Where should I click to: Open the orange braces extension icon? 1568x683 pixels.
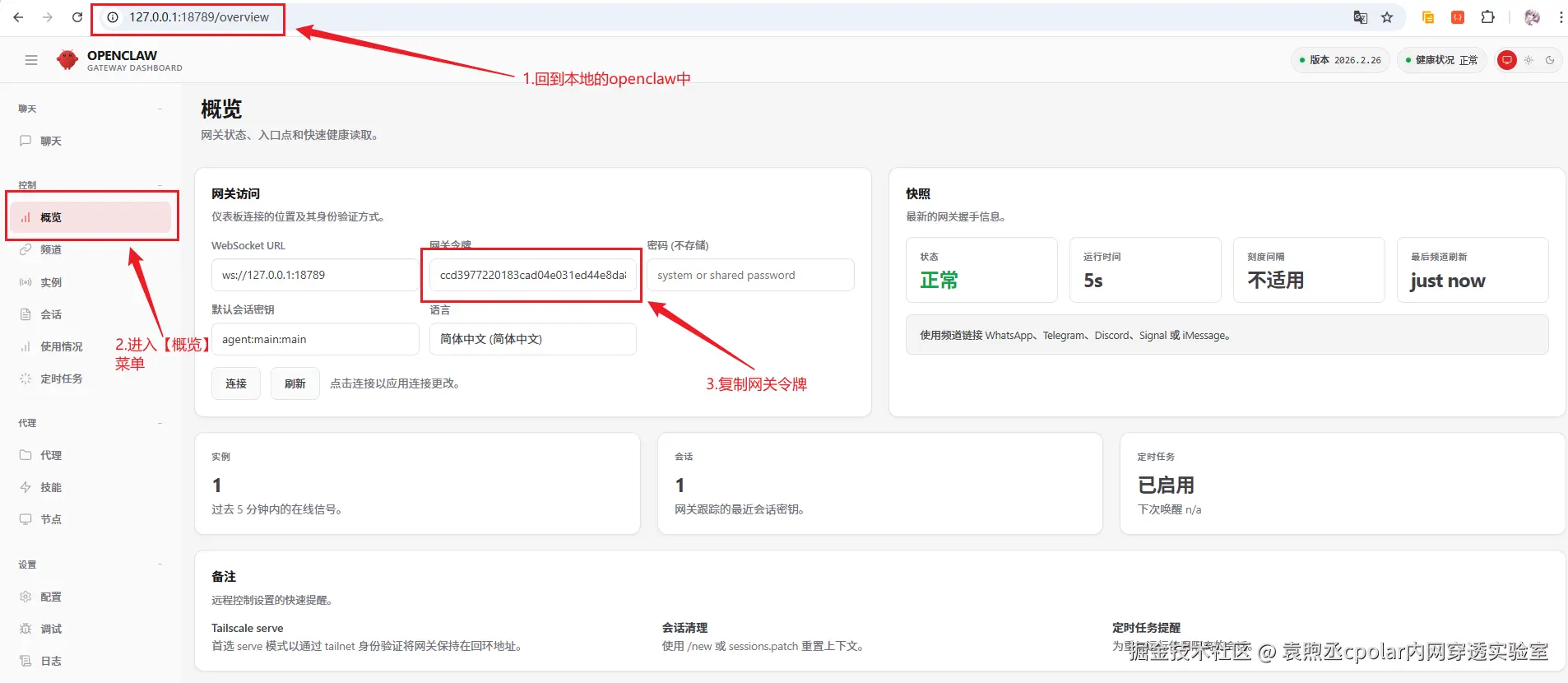[1458, 17]
